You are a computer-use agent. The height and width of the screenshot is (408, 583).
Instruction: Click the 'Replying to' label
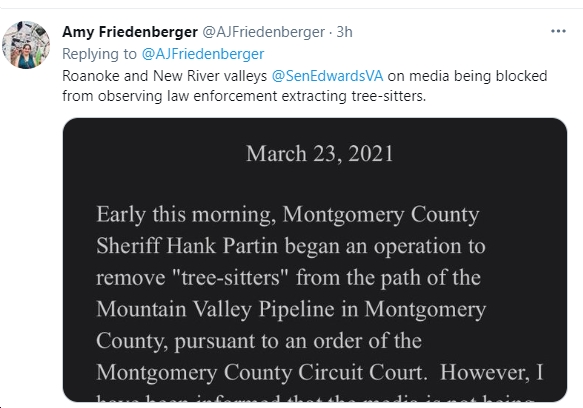99,54
